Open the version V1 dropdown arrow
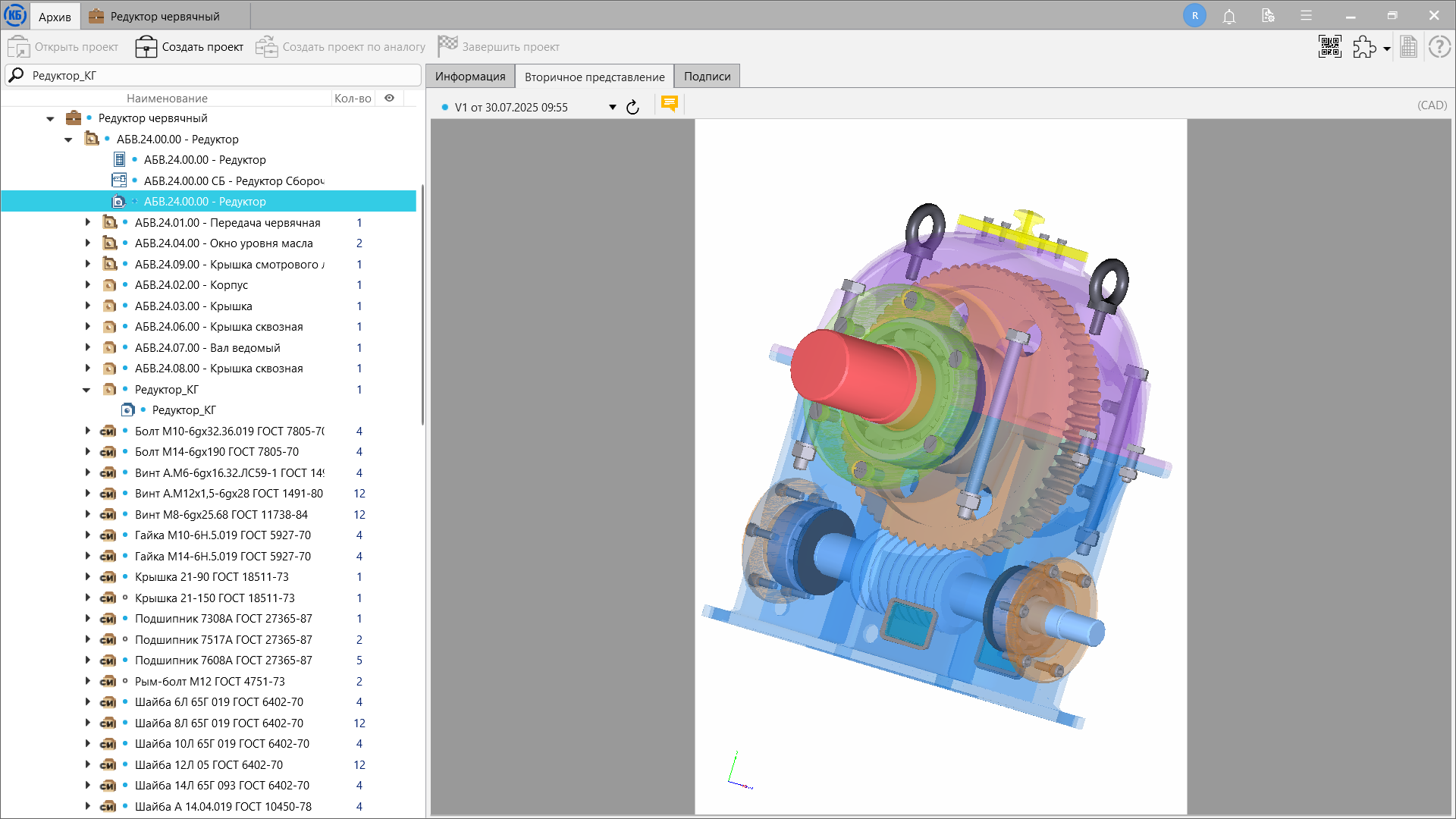Image resolution: width=1456 pixels, height=819 pixels. point(613,107)
